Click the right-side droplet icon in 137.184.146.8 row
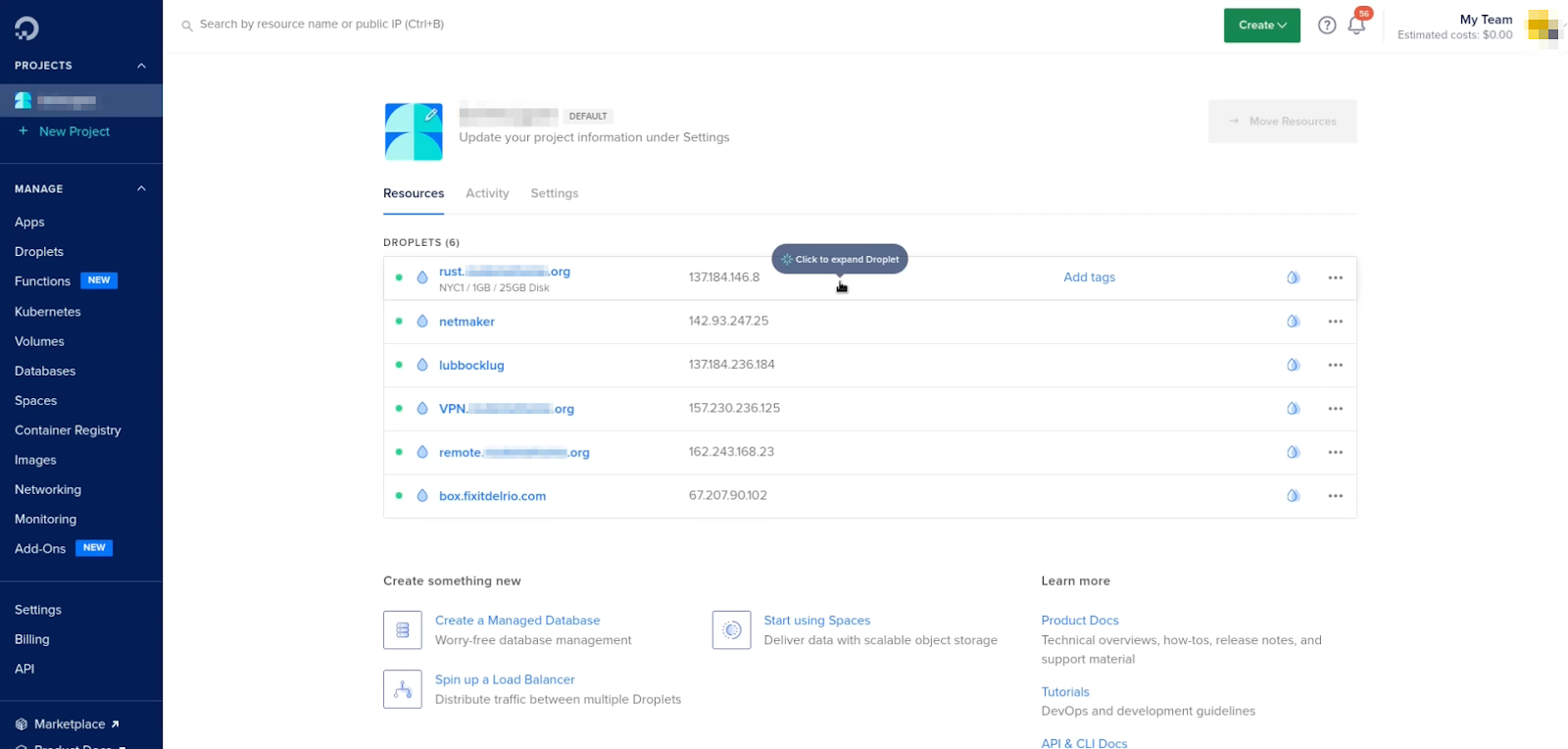This screenshot has height=749, width=1568. (1293, 277)
